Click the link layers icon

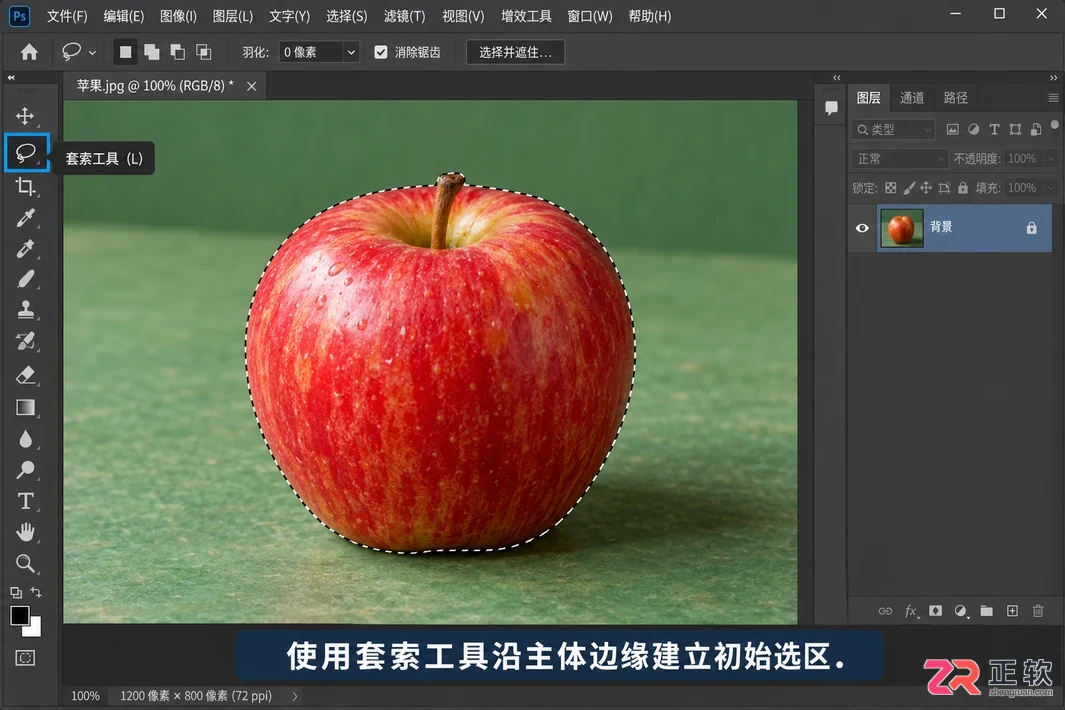tap(885, 611)
